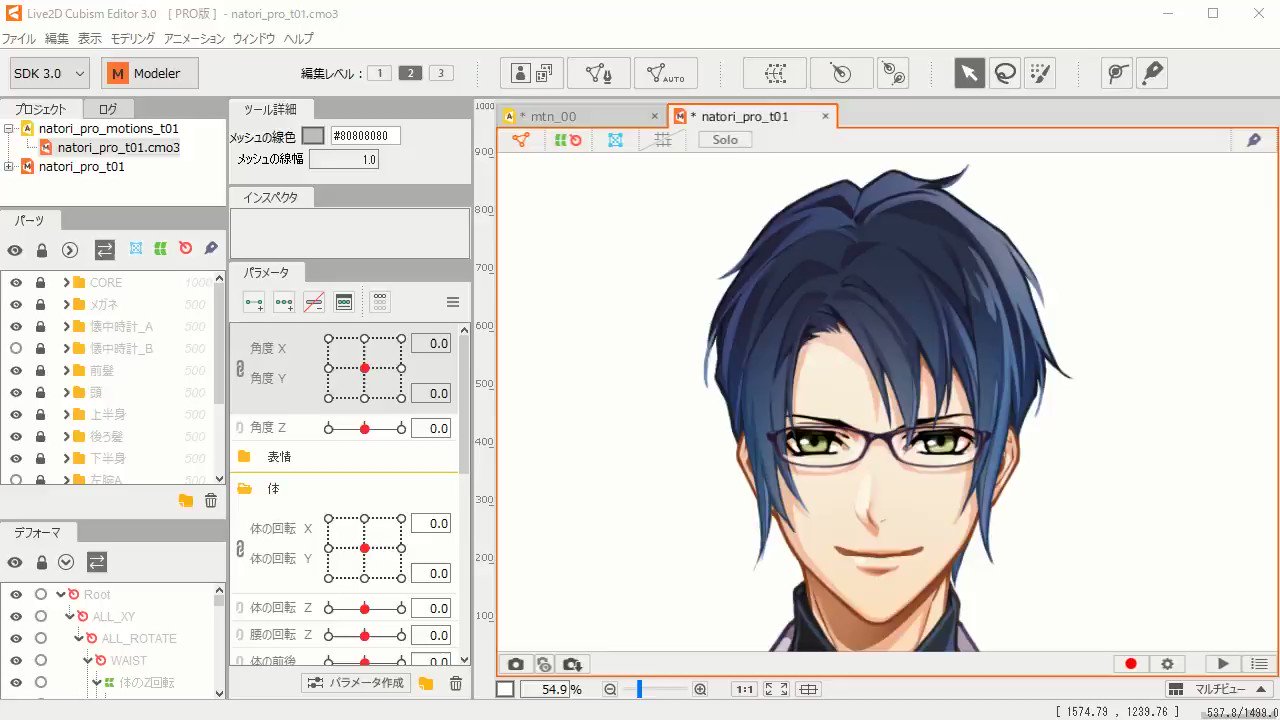Click the mesh color hex input field
This screenshot has width=1280, height=720.
[x=366, y=136]
